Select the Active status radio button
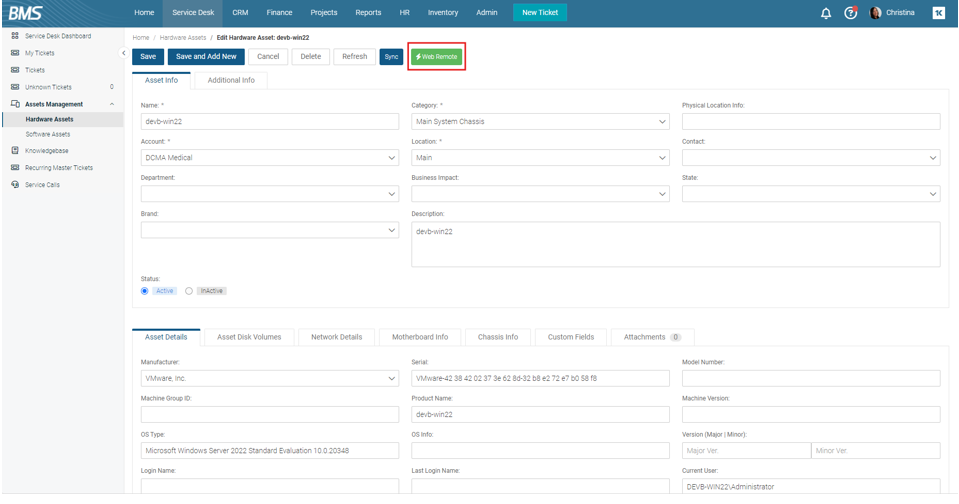959x504 pixels. point(145,291)
